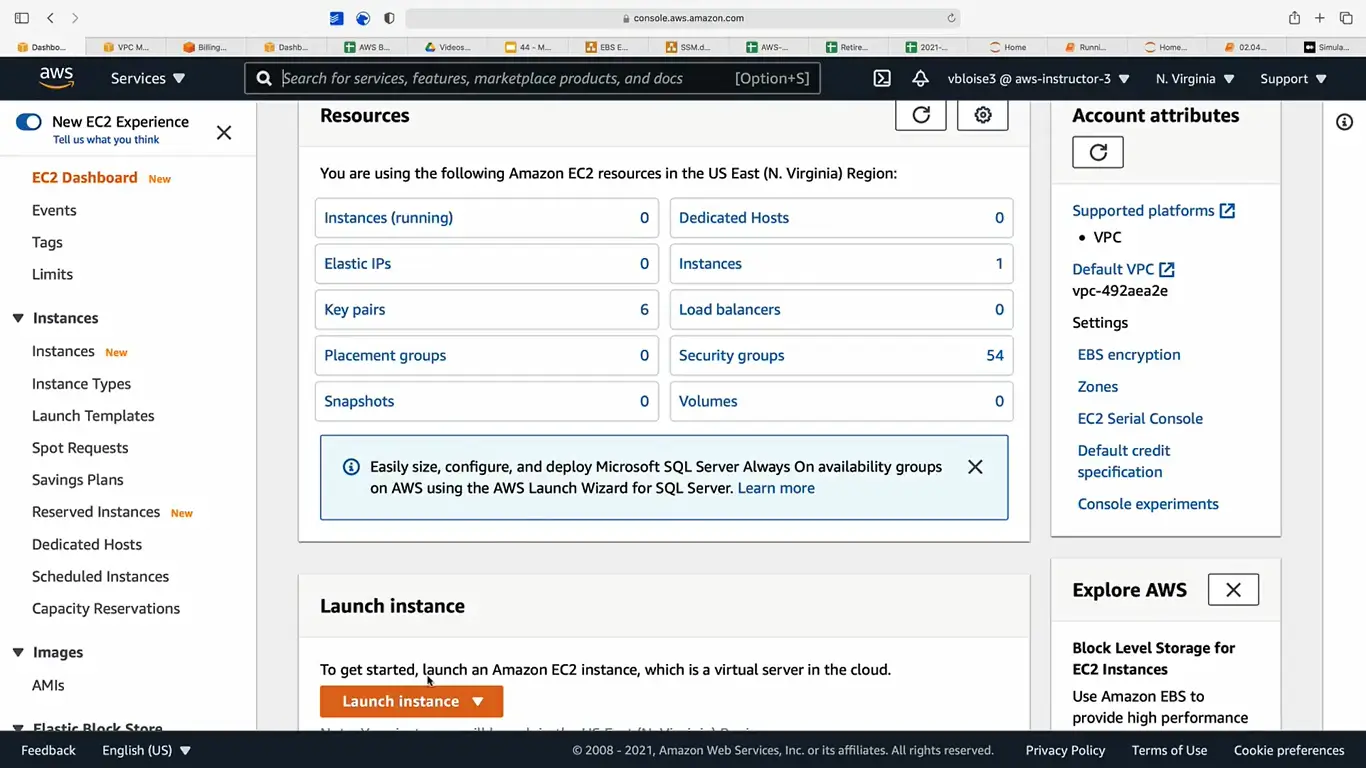
Task: Go forward in browser history
Action: [75, 18]
